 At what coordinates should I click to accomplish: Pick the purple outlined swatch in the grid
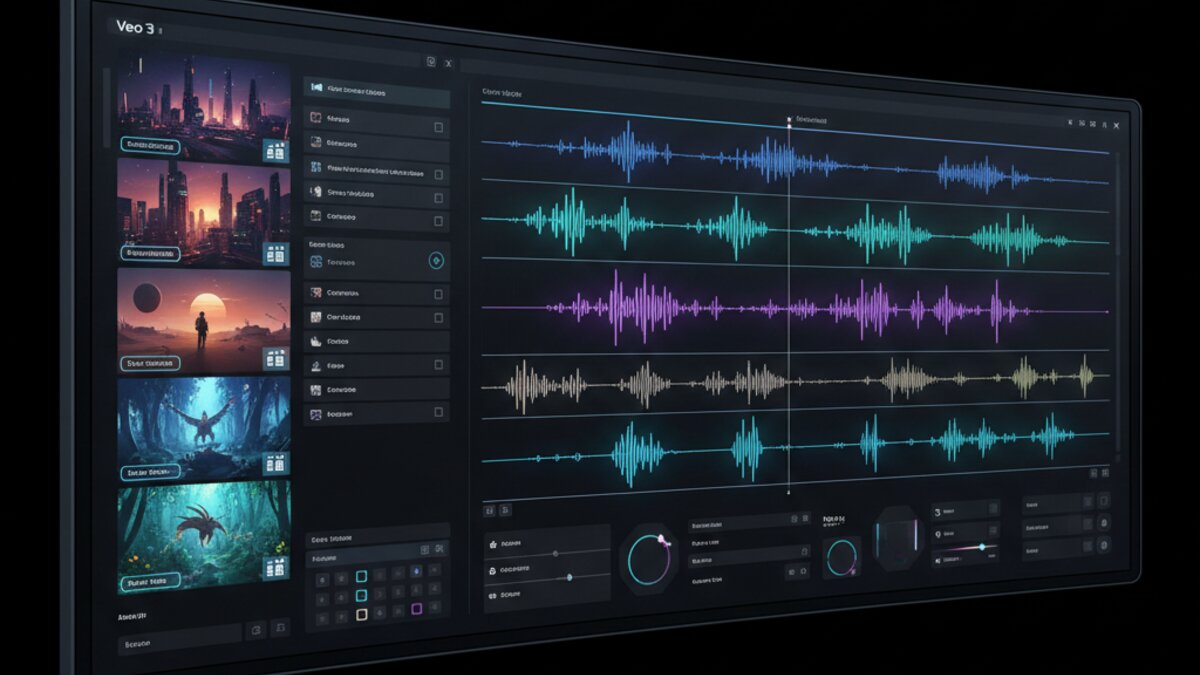[417, 608]
